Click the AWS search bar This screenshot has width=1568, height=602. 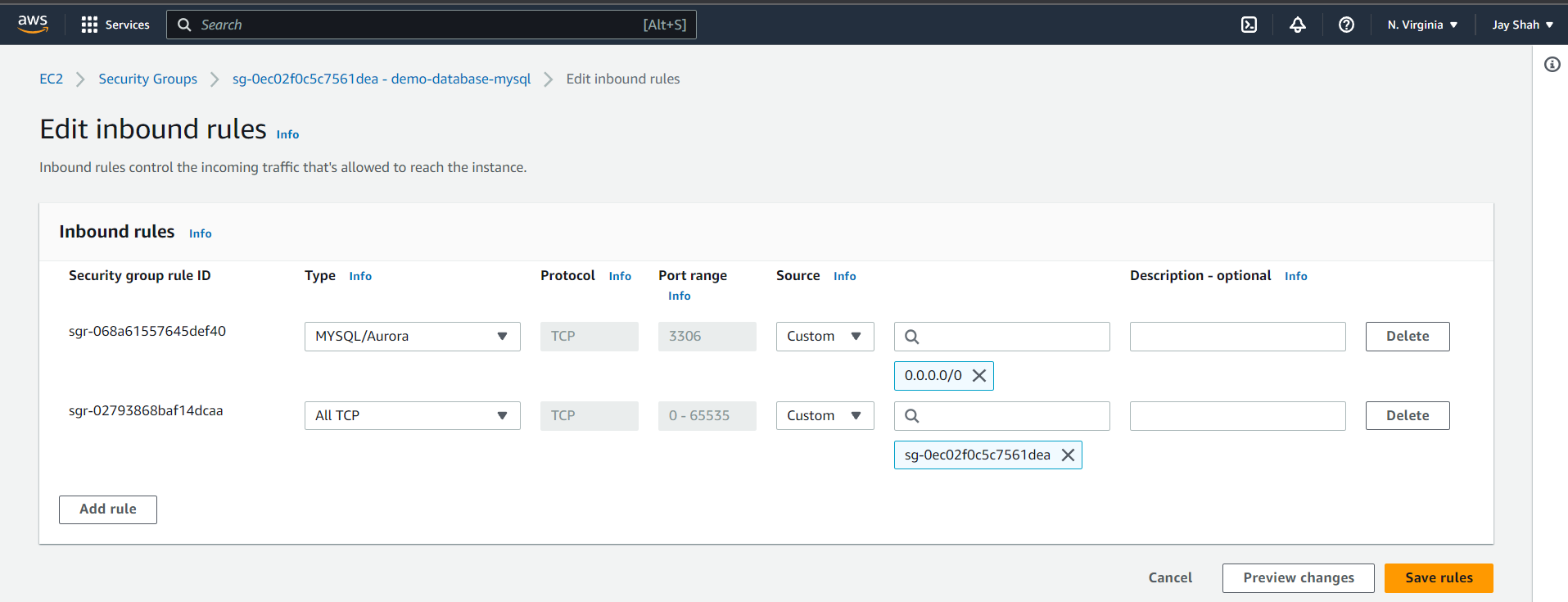tap(432, 25)
